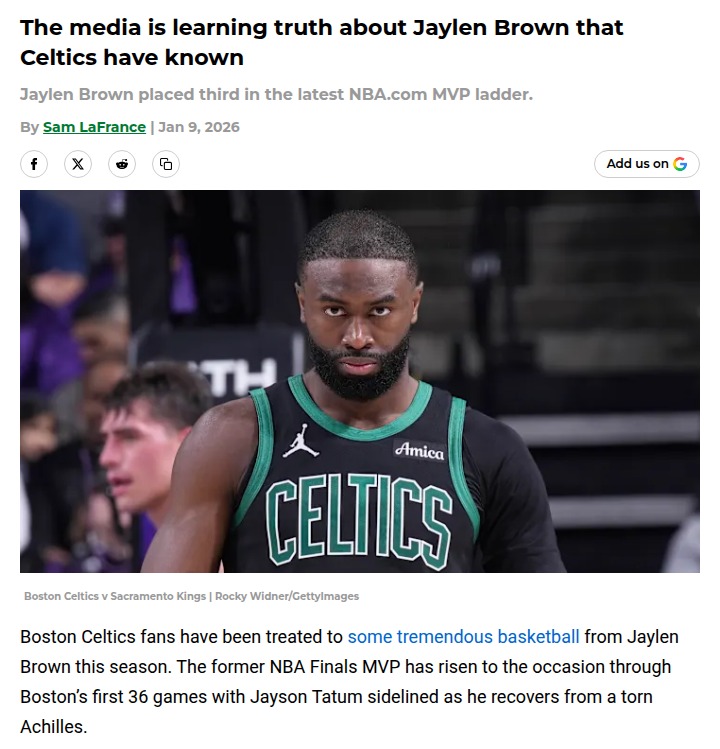Screen dimensions: 720x749
Task: Click the Rocky Widner/GettyImages photo credit
Action: click(x=287, y=596)
